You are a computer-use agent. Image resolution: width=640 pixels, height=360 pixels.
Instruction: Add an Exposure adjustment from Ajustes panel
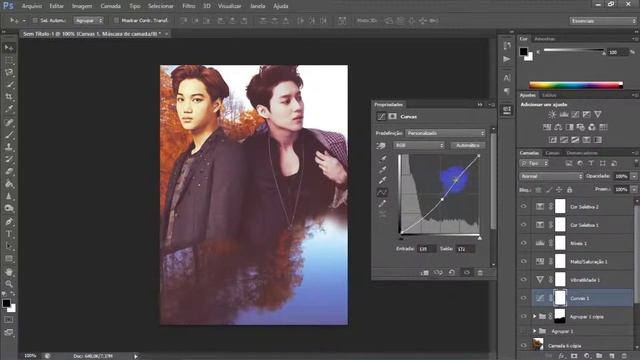click(x=587, y=114)
